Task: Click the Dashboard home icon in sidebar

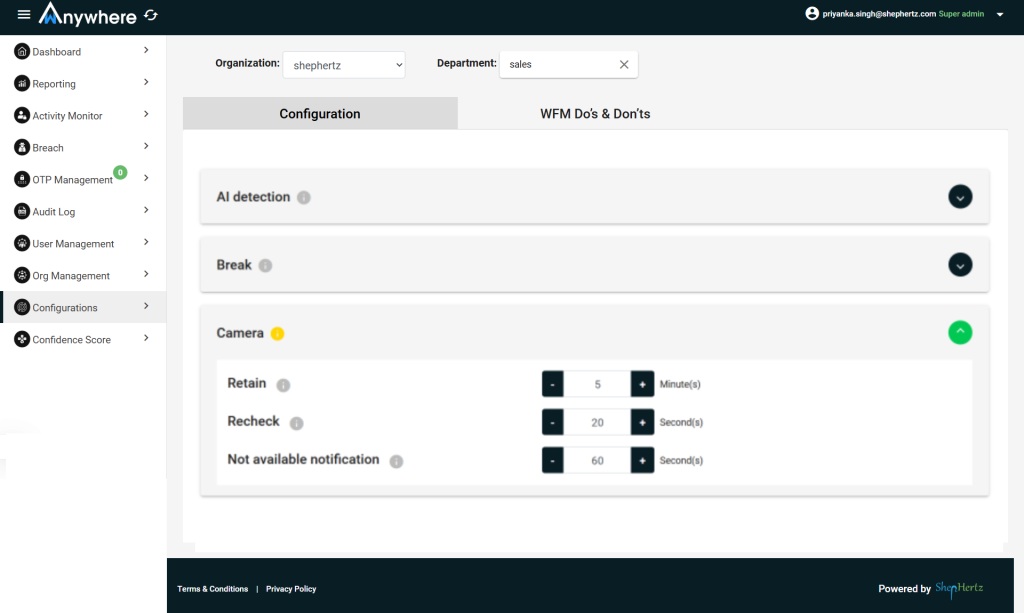Action: click(22, 52)
